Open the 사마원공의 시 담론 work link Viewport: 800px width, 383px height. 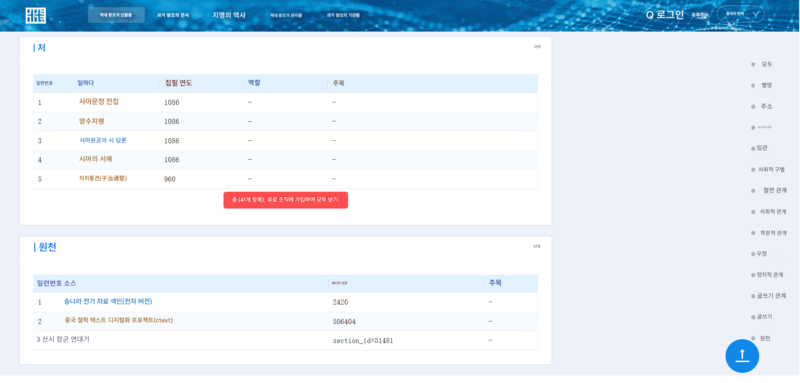click(103, 140)
